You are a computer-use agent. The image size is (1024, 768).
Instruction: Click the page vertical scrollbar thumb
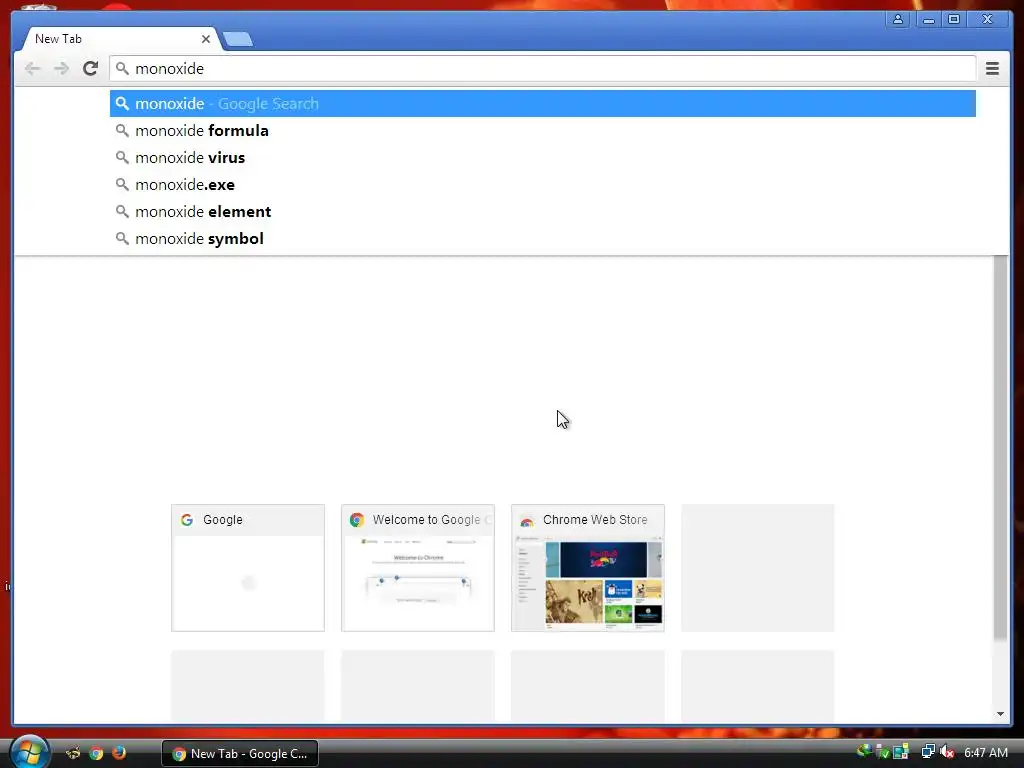[1000, 447]
